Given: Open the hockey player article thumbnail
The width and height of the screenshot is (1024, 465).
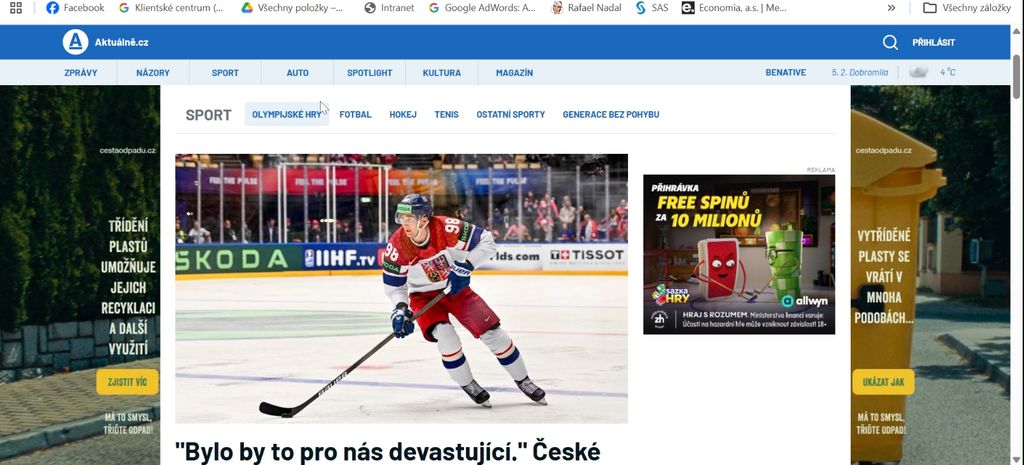Looking at the screenshot, I should (x=402, y=289).
